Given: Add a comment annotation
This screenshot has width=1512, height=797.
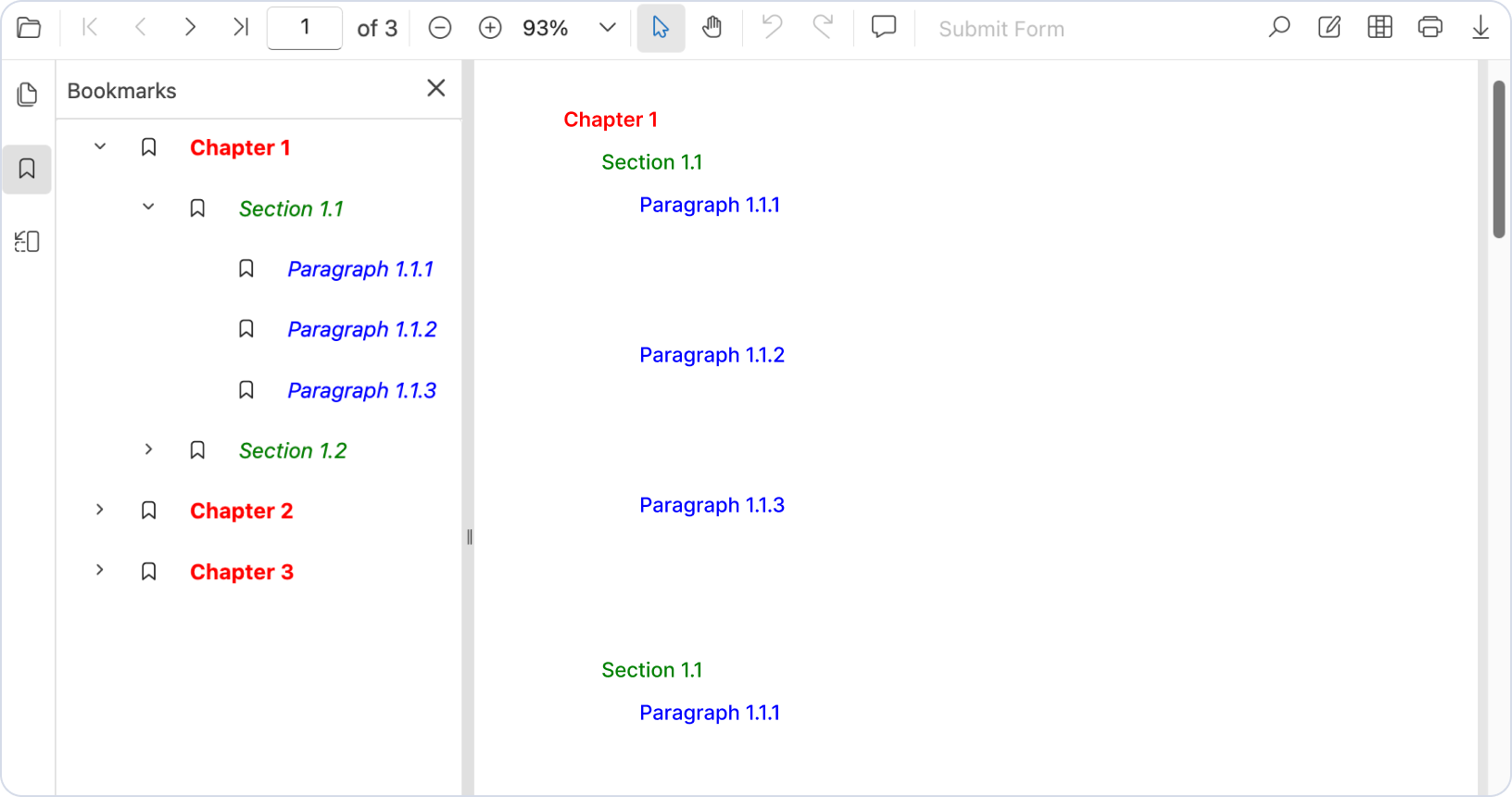Looking at the screenshot, I should [884, 28].
